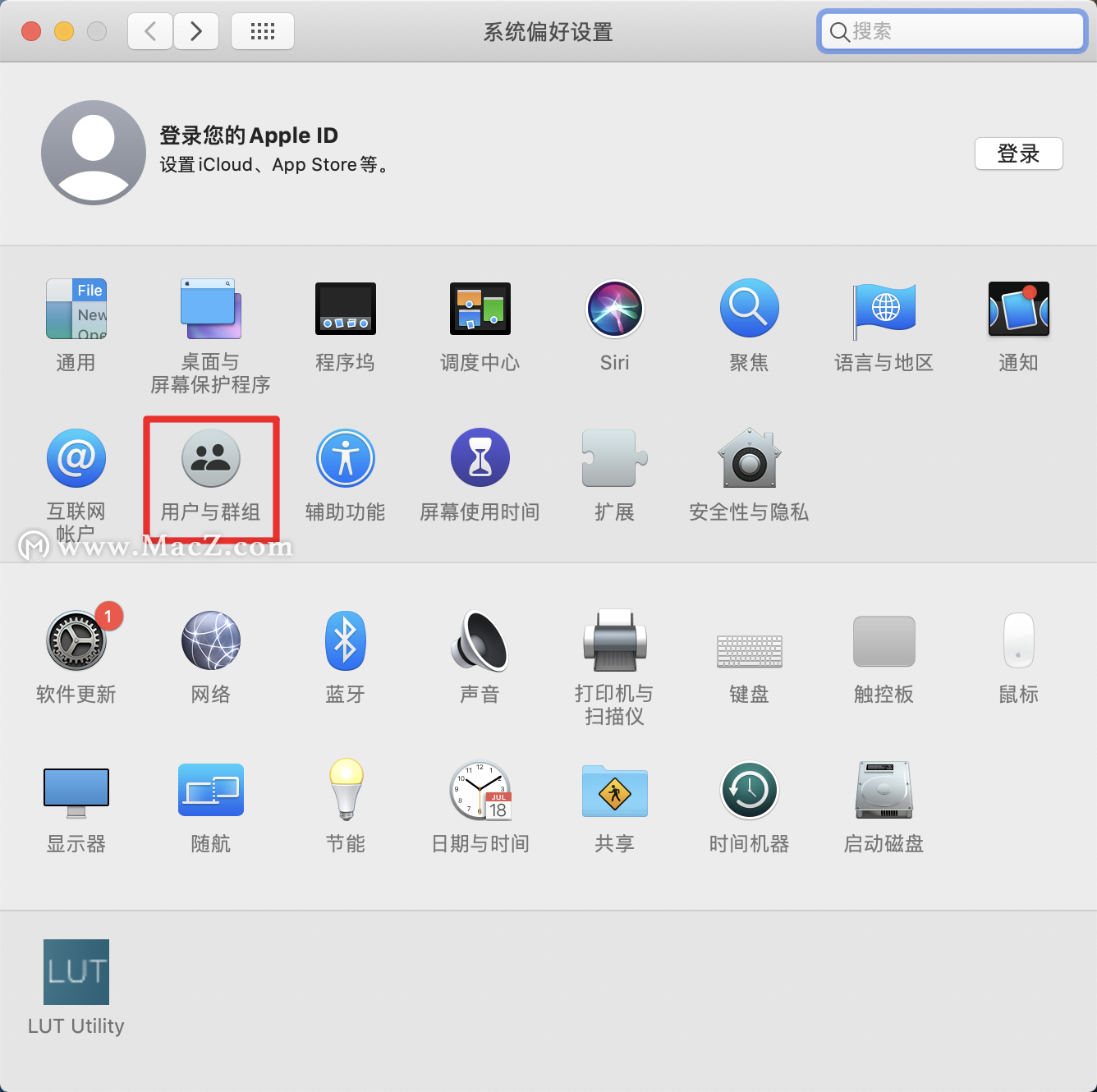
Task: Open 辅助功能 Accessibility pane
Action: pyautogui.click(x=346, y=458)
